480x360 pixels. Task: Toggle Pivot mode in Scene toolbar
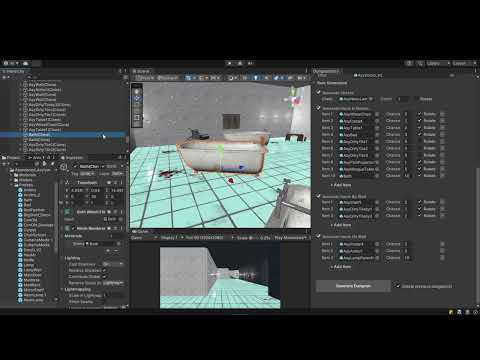click(146, 78)
